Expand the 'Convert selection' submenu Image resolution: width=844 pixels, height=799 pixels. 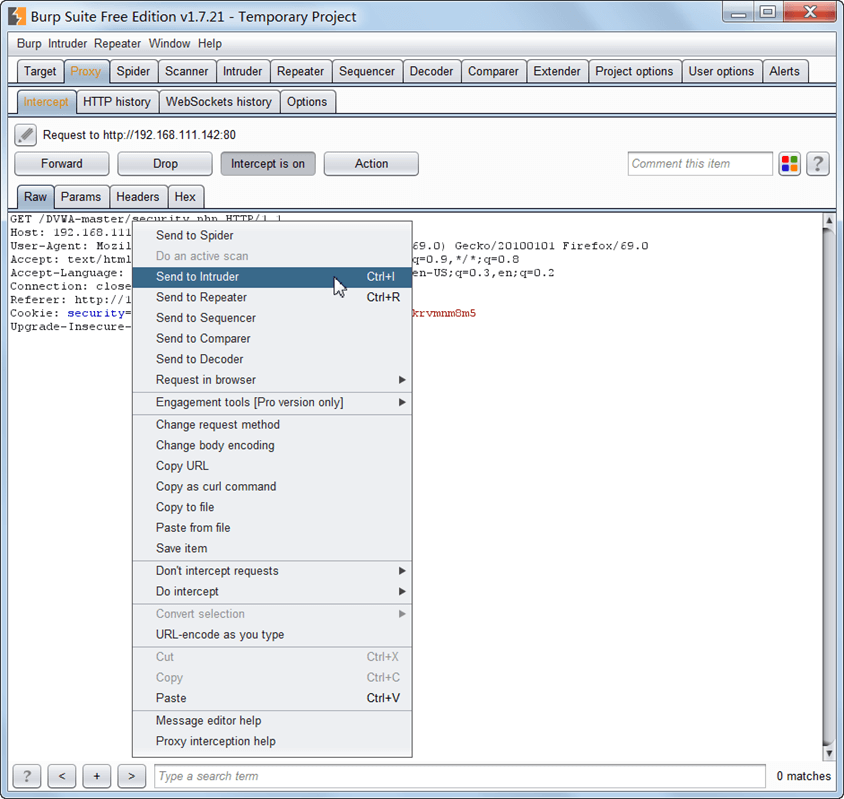pyautogui.click(x=272, y=614)
